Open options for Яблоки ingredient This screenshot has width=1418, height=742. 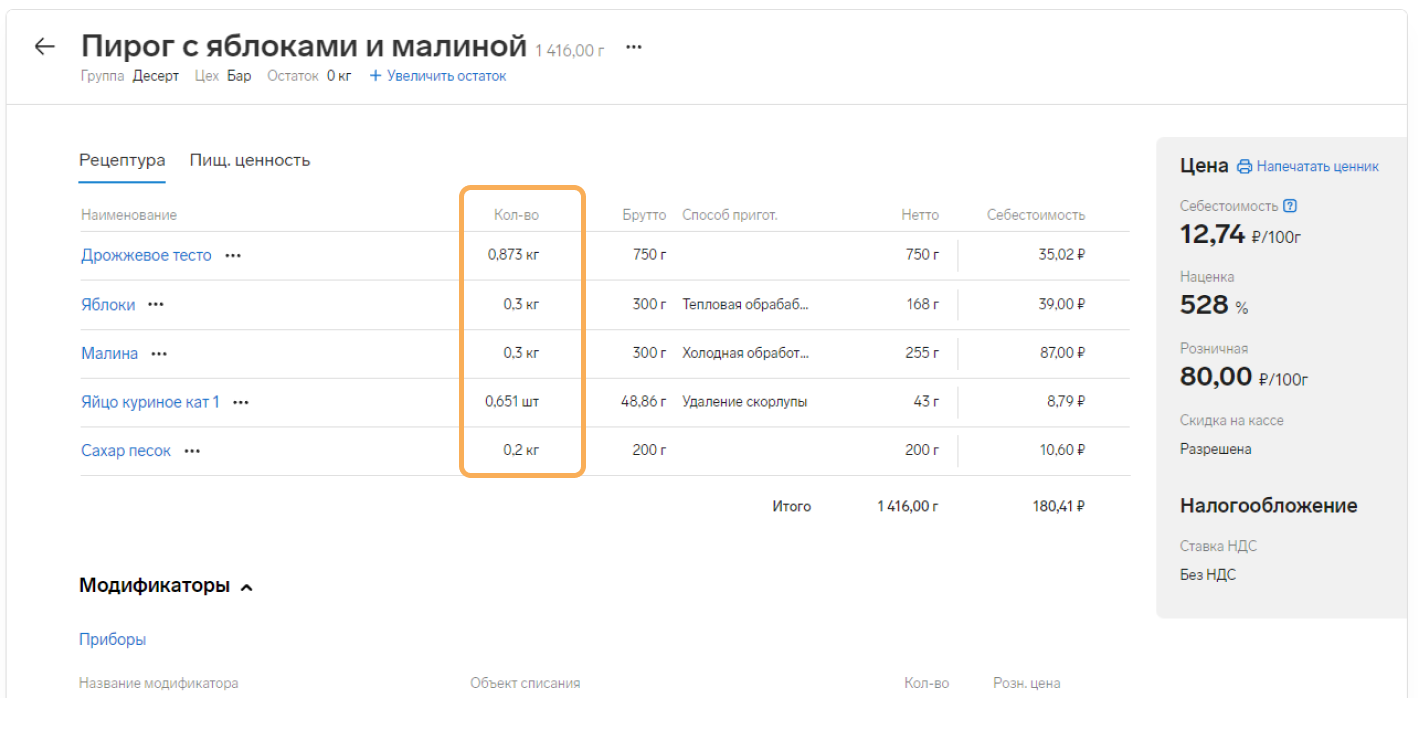(x=156, y=305)
